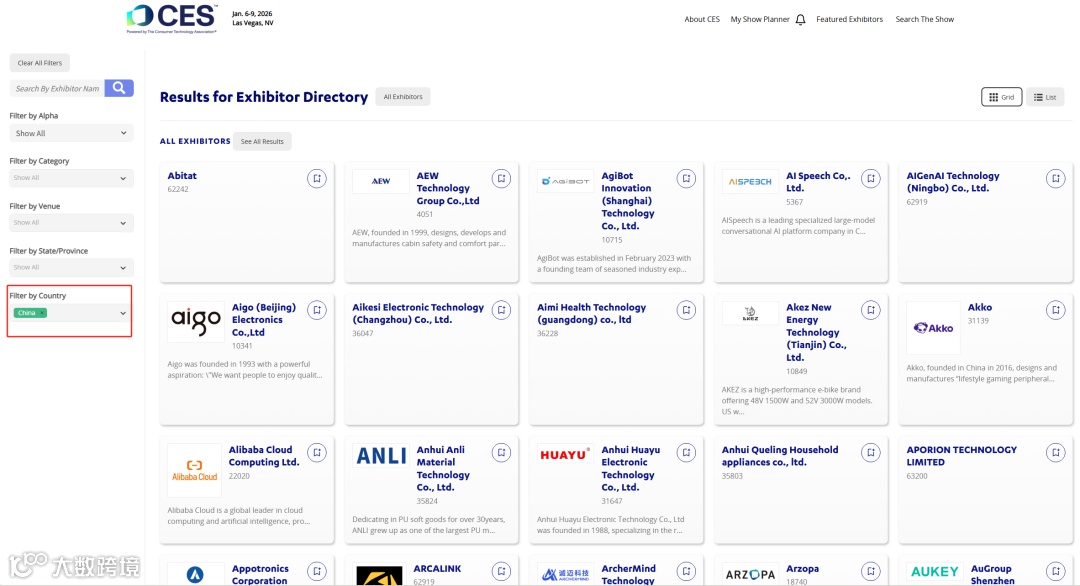1080x586 pixels.
Task: Open Anhui Queling Household appliances link
Action: (x=780, y=456)
